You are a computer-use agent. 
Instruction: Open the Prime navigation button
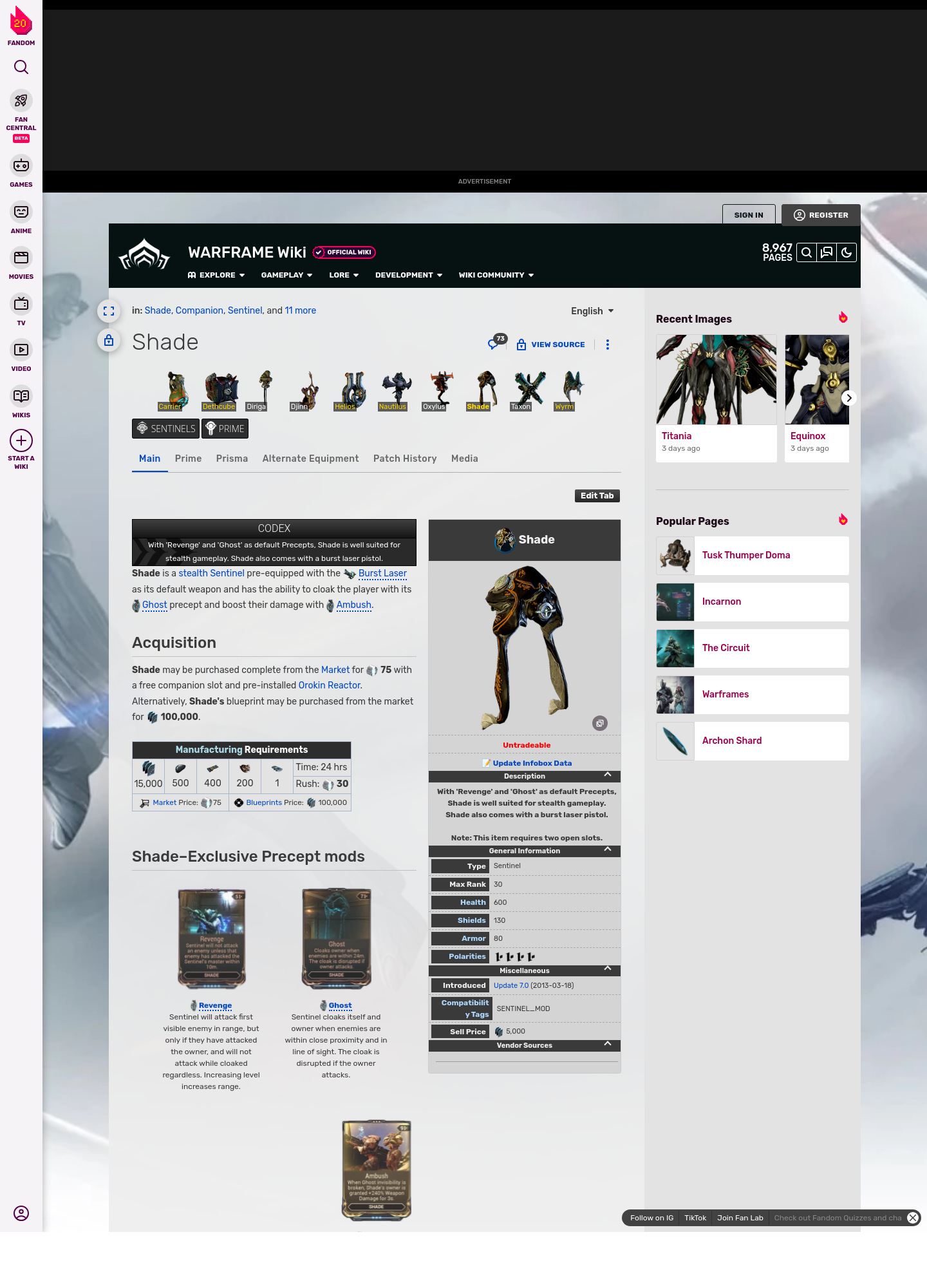click(225, 428)
